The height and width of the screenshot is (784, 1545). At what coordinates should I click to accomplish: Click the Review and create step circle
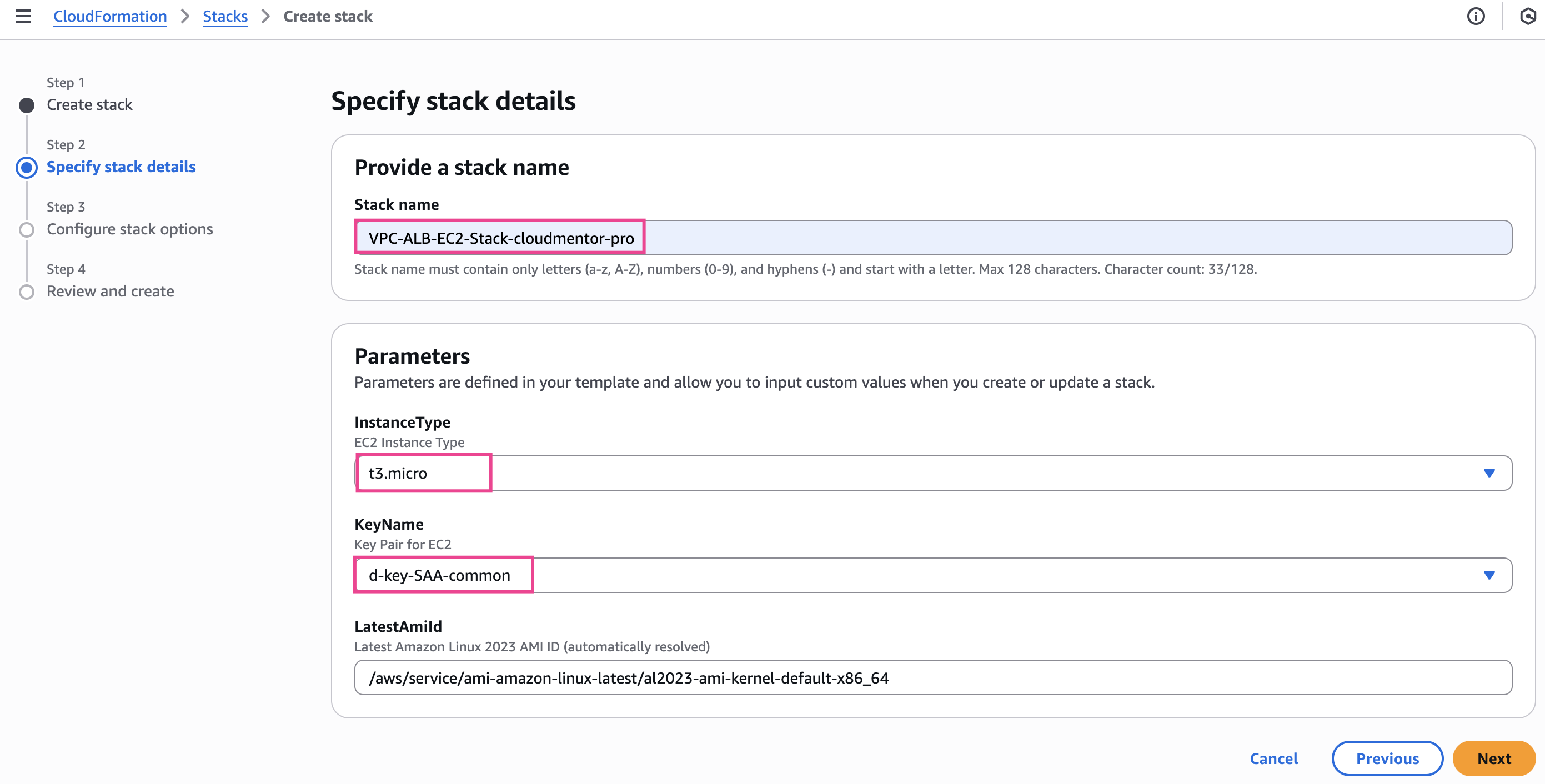pyautogui.click(x=27, y=292)
